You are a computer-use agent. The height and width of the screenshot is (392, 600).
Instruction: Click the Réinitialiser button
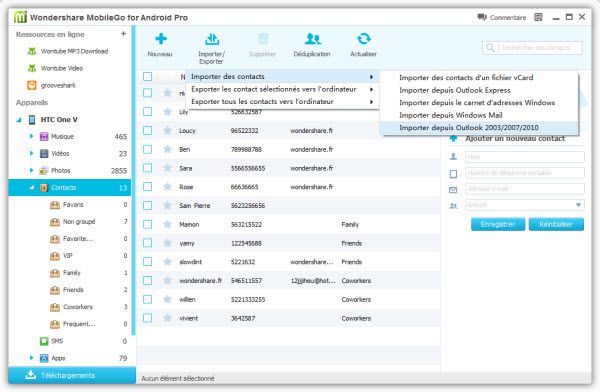(x=556, y=224)
